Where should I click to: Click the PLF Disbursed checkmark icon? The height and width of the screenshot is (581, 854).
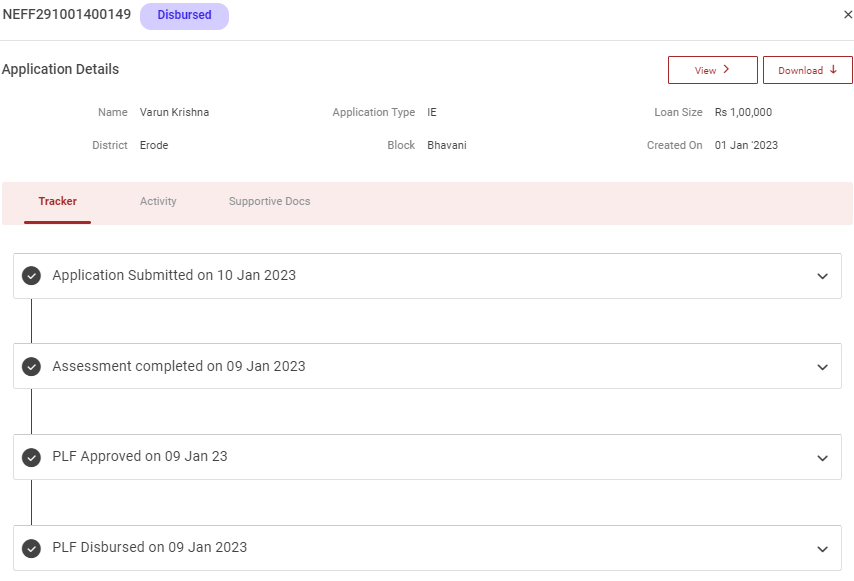point(31,548)
